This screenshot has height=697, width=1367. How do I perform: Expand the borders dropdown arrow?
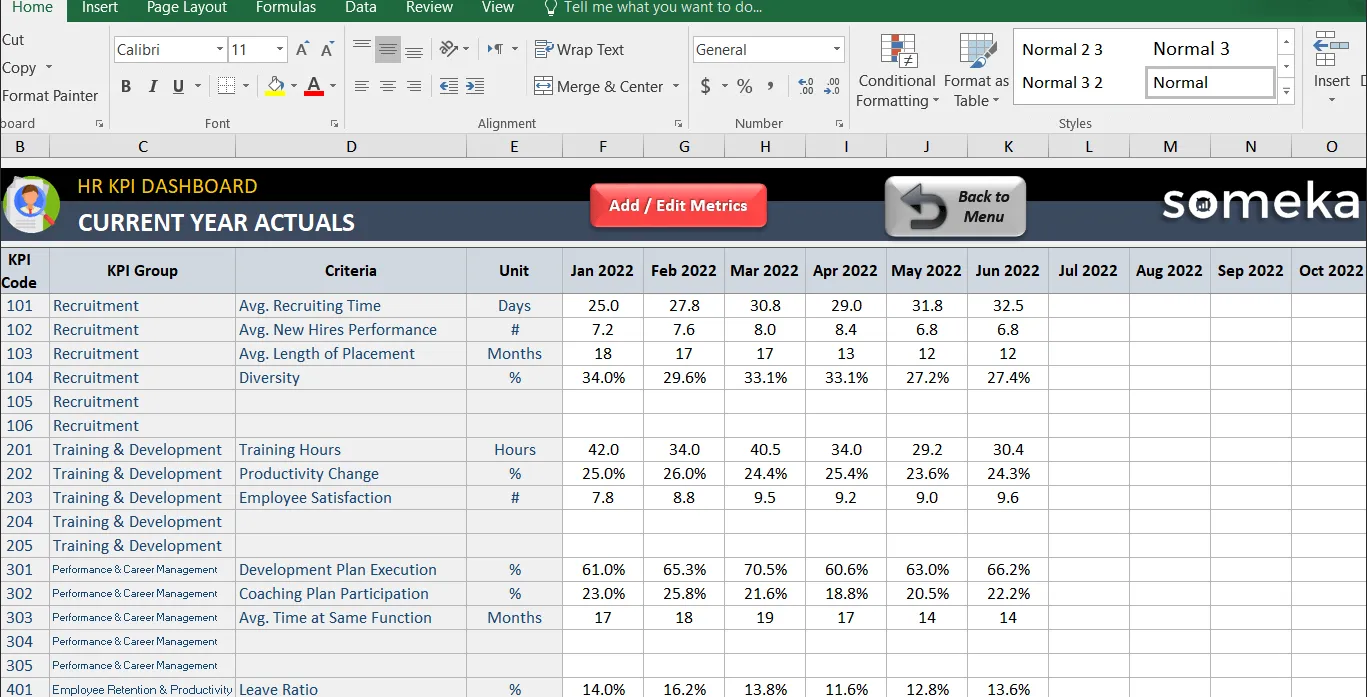point(245,86)
